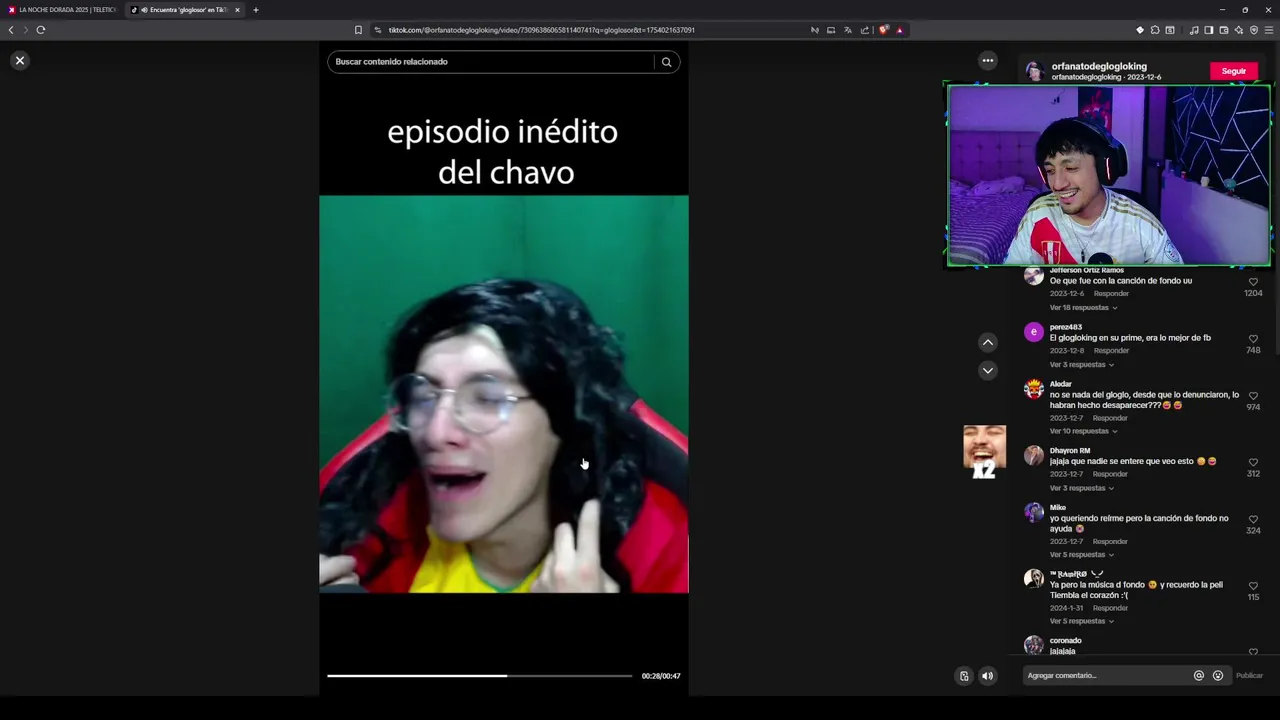
Task: Like perez483's comment heart
Action: click(x=1253, y=339)
